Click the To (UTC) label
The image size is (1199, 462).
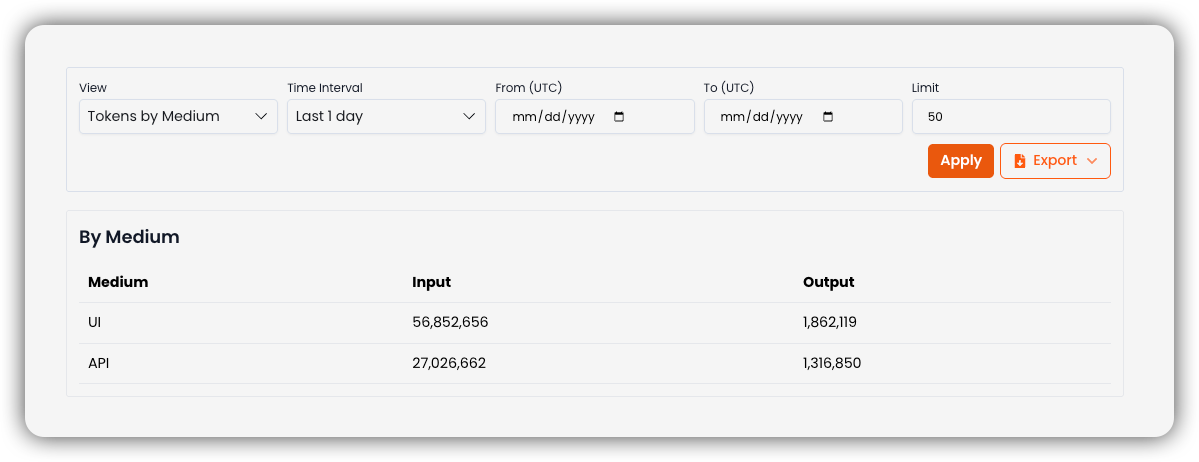729,88
